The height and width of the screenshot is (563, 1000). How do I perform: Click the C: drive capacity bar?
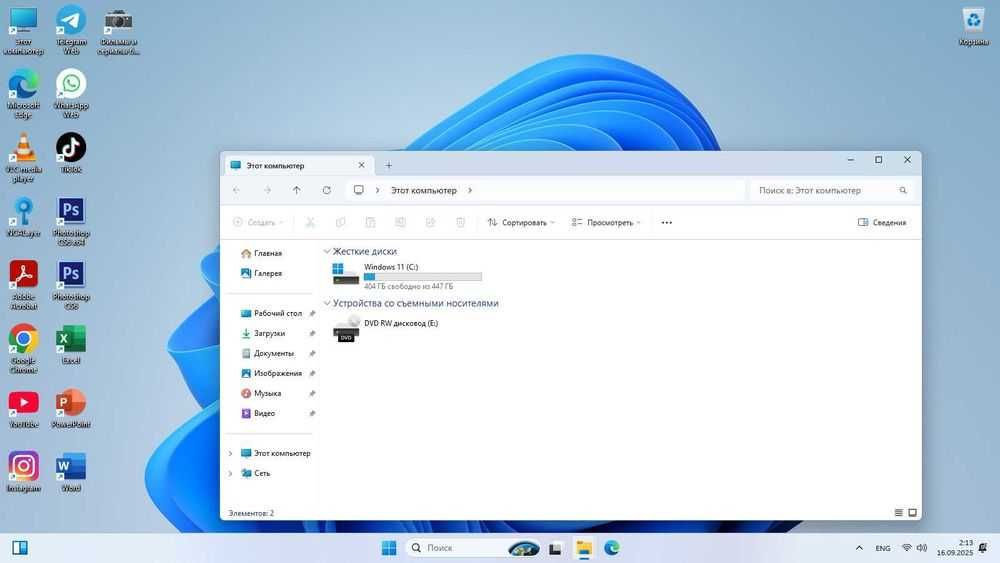pyautogui.click(x=423, y=277)
